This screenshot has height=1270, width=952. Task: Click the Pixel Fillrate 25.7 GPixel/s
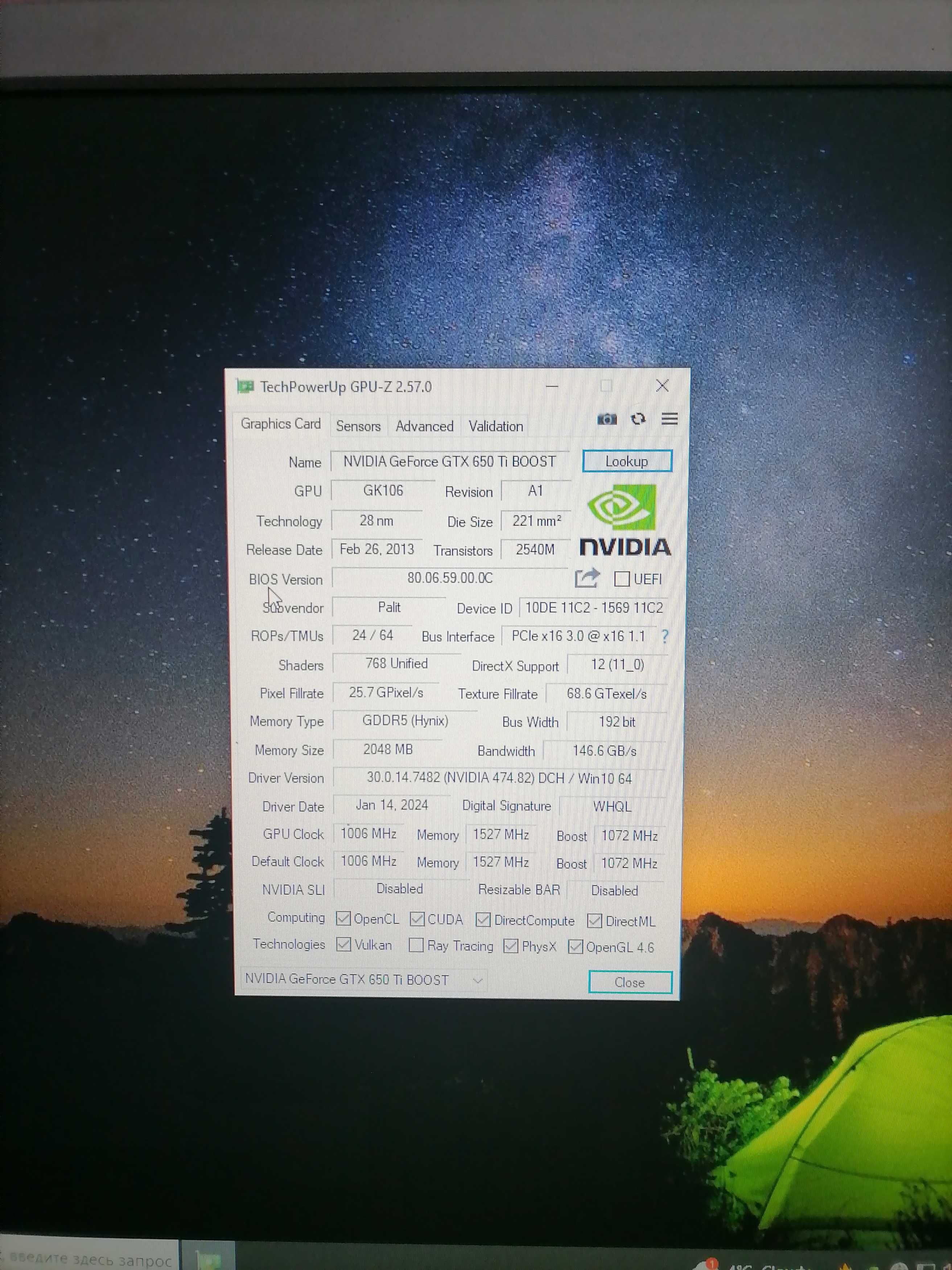point(386,693)
